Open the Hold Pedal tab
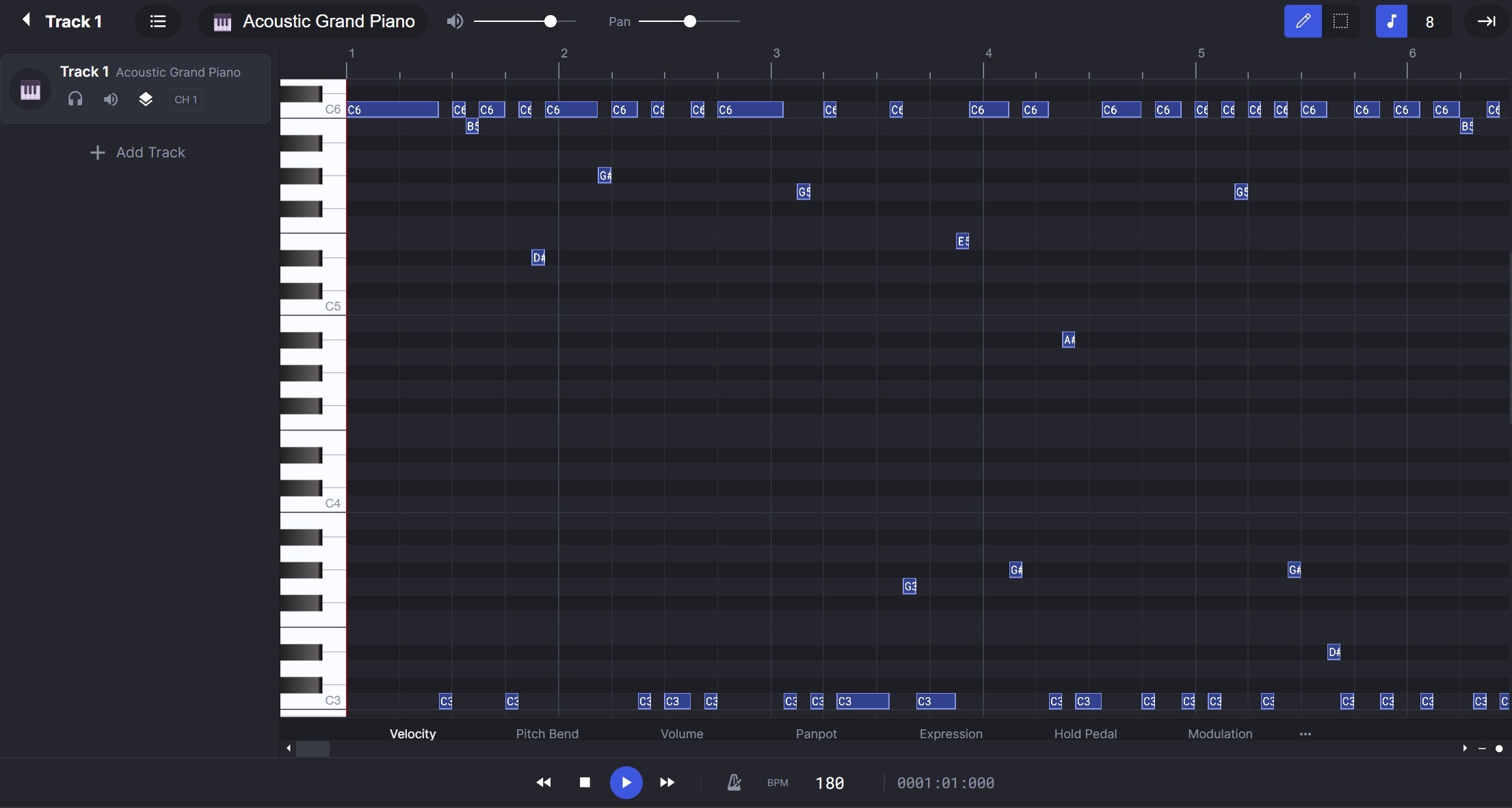 point(1085,733)
